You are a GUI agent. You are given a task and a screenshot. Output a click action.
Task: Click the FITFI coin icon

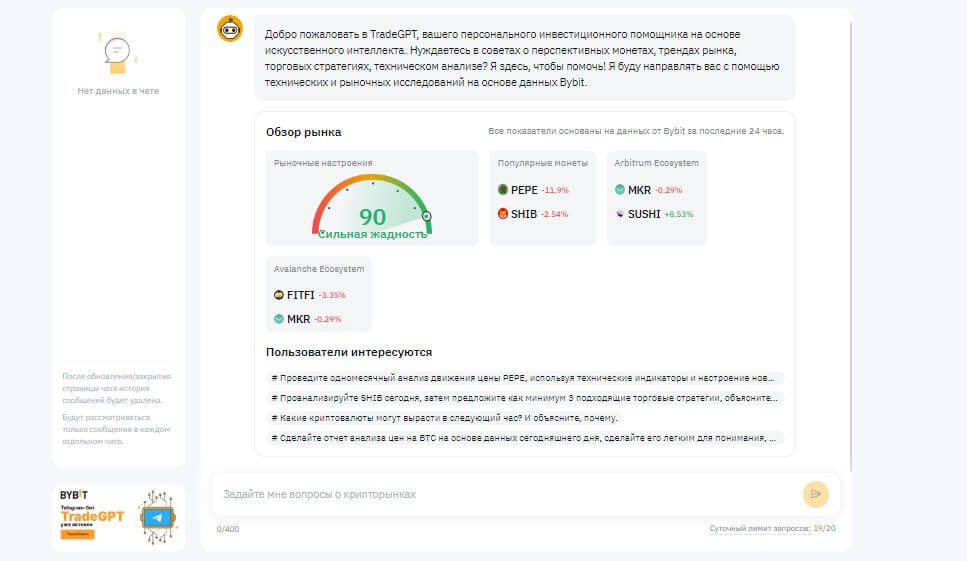pyautogui.click(x=279, y=295)
